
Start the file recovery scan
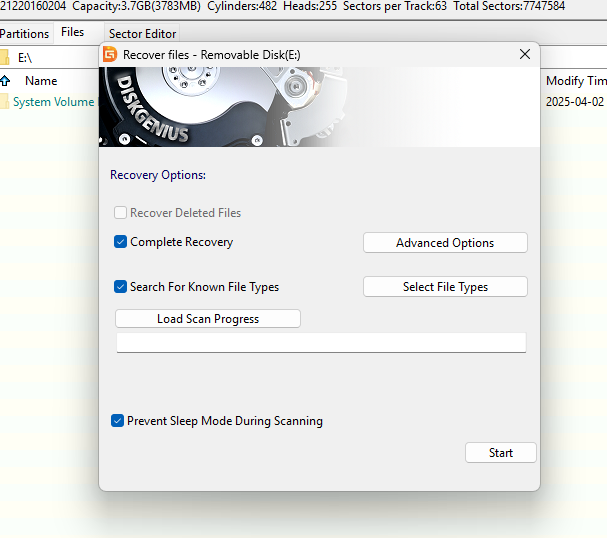pyautogui.click(x=501, y=452)
